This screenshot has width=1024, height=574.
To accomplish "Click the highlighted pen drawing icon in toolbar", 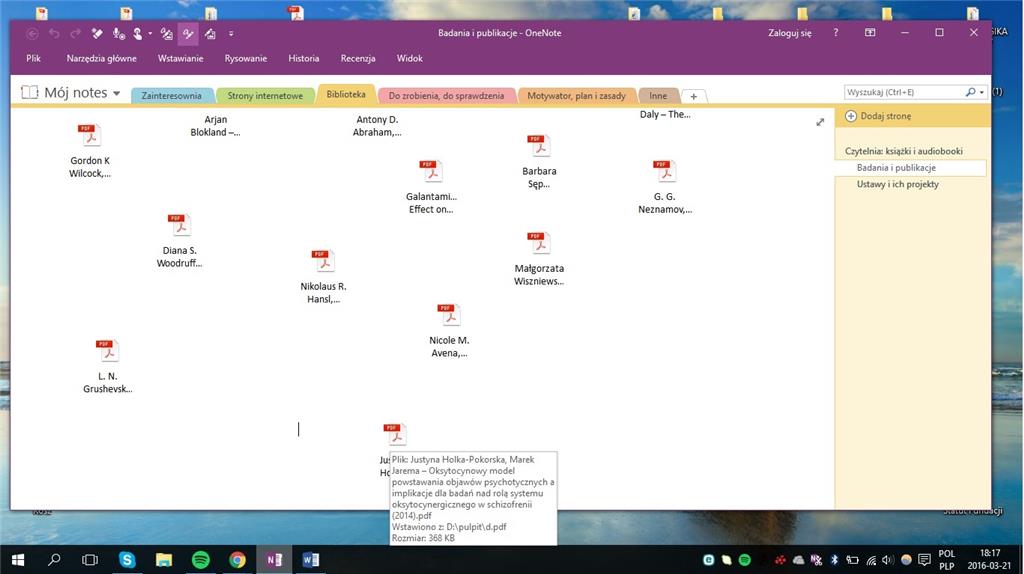I will point(188,33).
